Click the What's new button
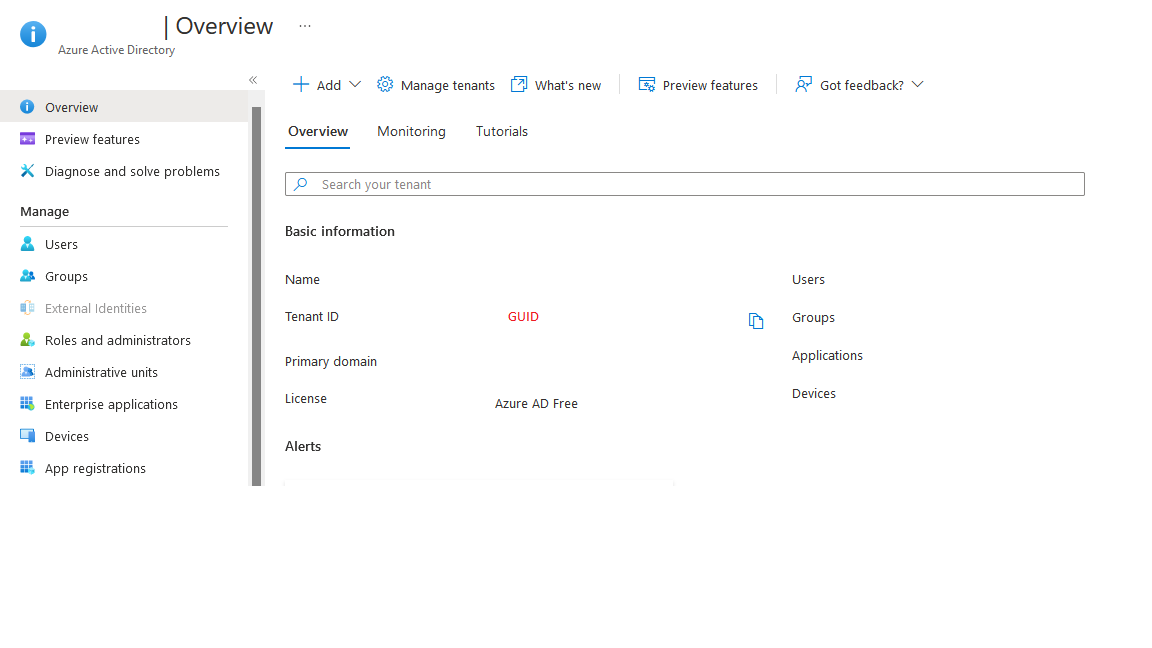 coord(555,85)
